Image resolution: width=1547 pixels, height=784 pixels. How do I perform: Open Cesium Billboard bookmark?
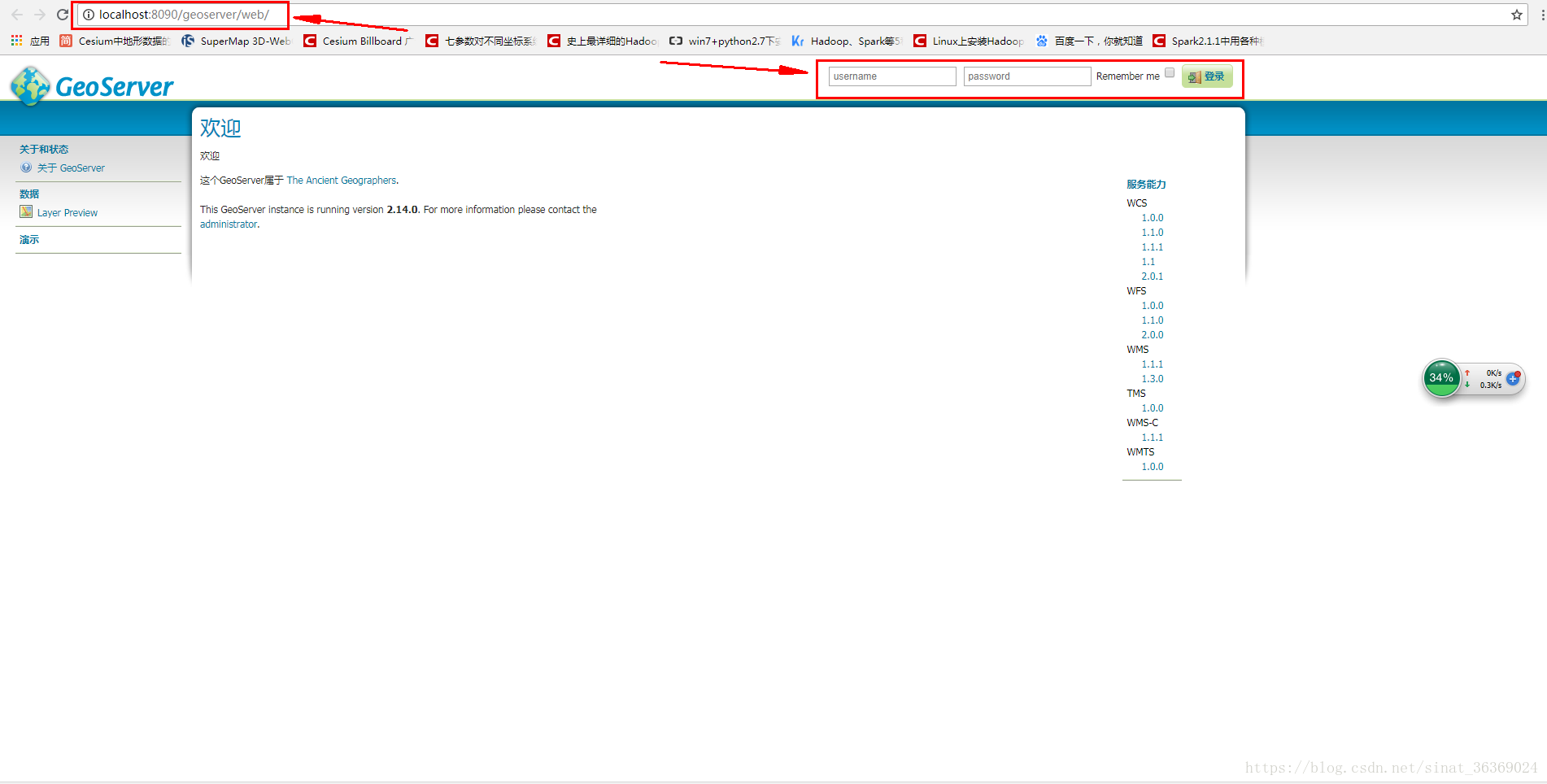[x=358, y=41]
